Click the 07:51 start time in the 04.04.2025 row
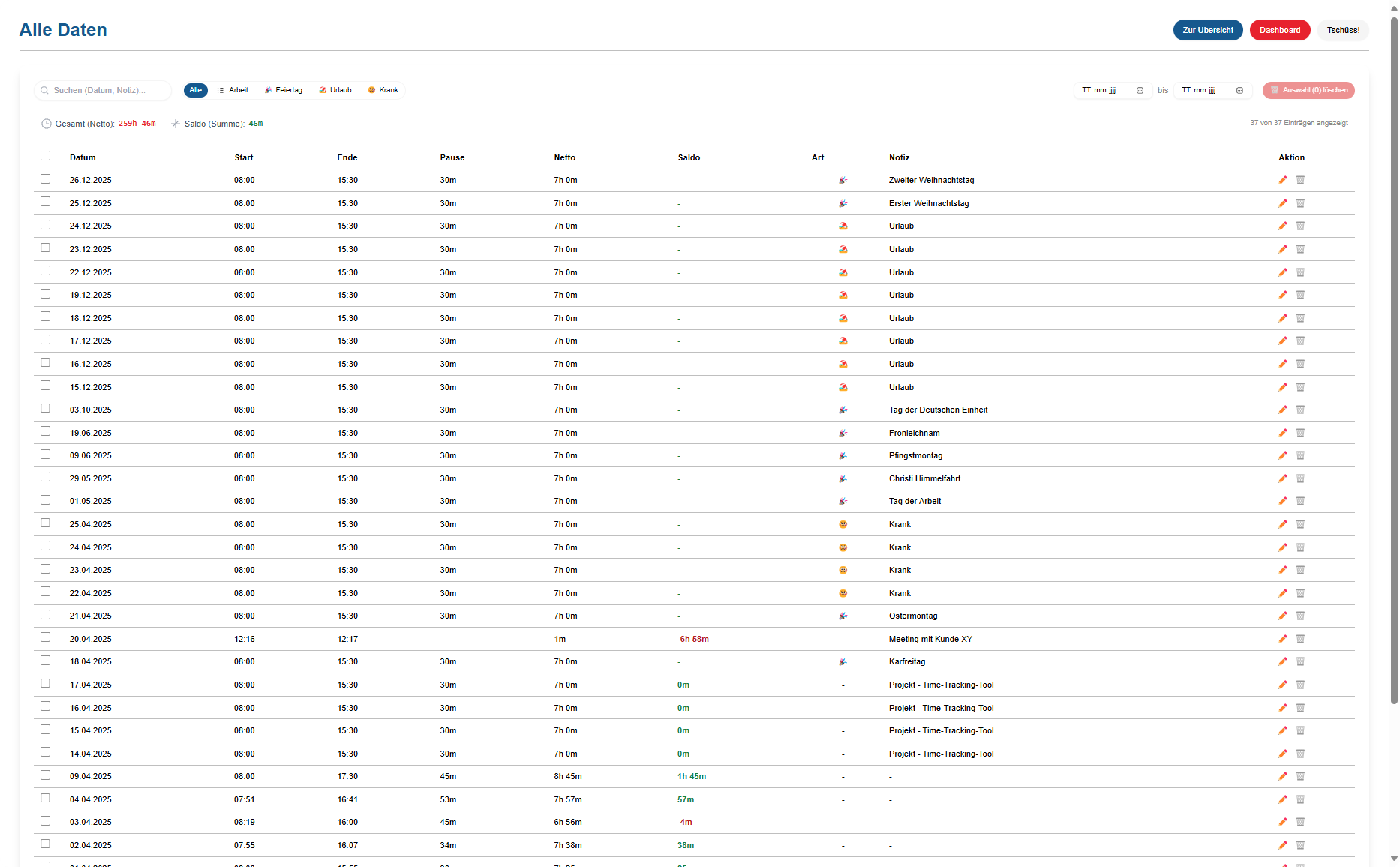This screenshot has height=867, width=1400. point(244,799)
